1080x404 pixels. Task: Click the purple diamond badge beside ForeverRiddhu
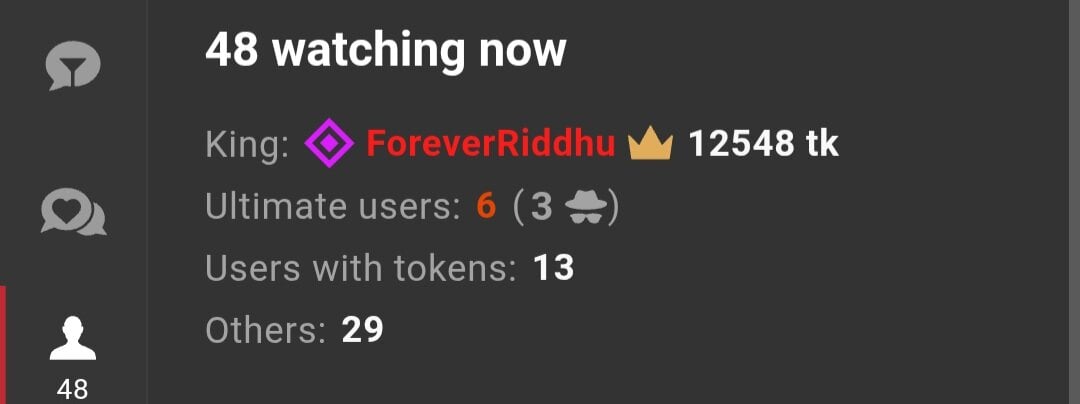click(329, 143)
